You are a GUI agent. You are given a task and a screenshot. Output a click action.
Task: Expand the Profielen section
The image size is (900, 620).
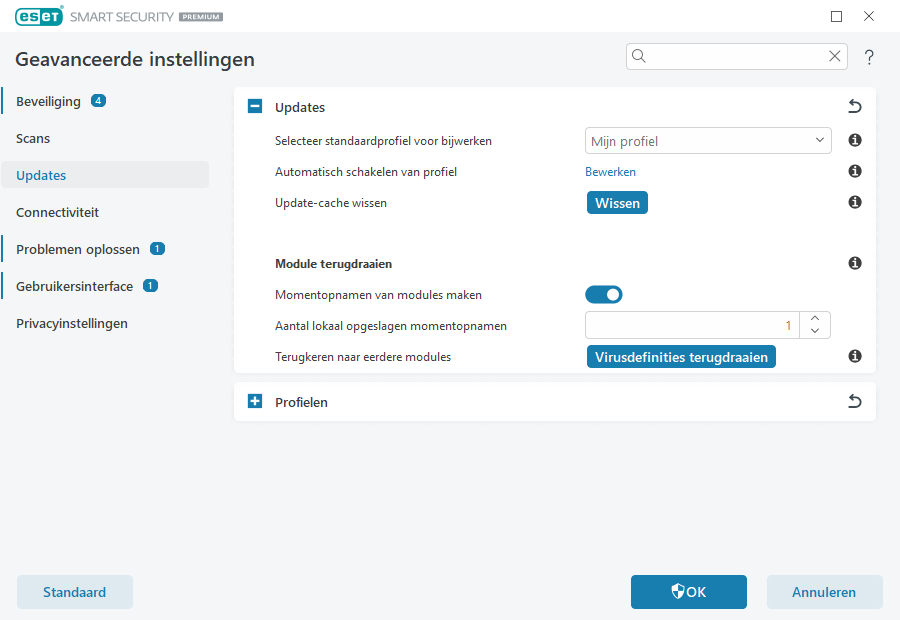coord(254,402)
